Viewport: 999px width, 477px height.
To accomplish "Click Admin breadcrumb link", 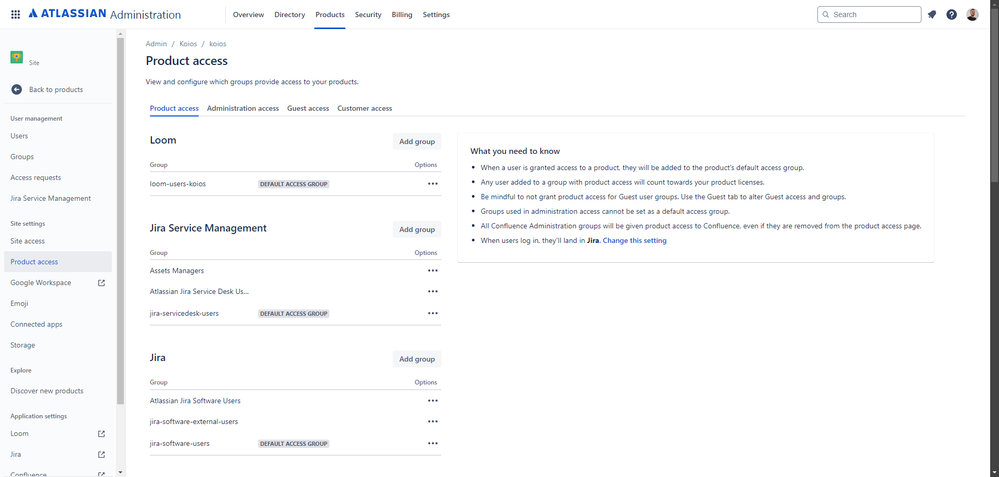I will 156,44.
